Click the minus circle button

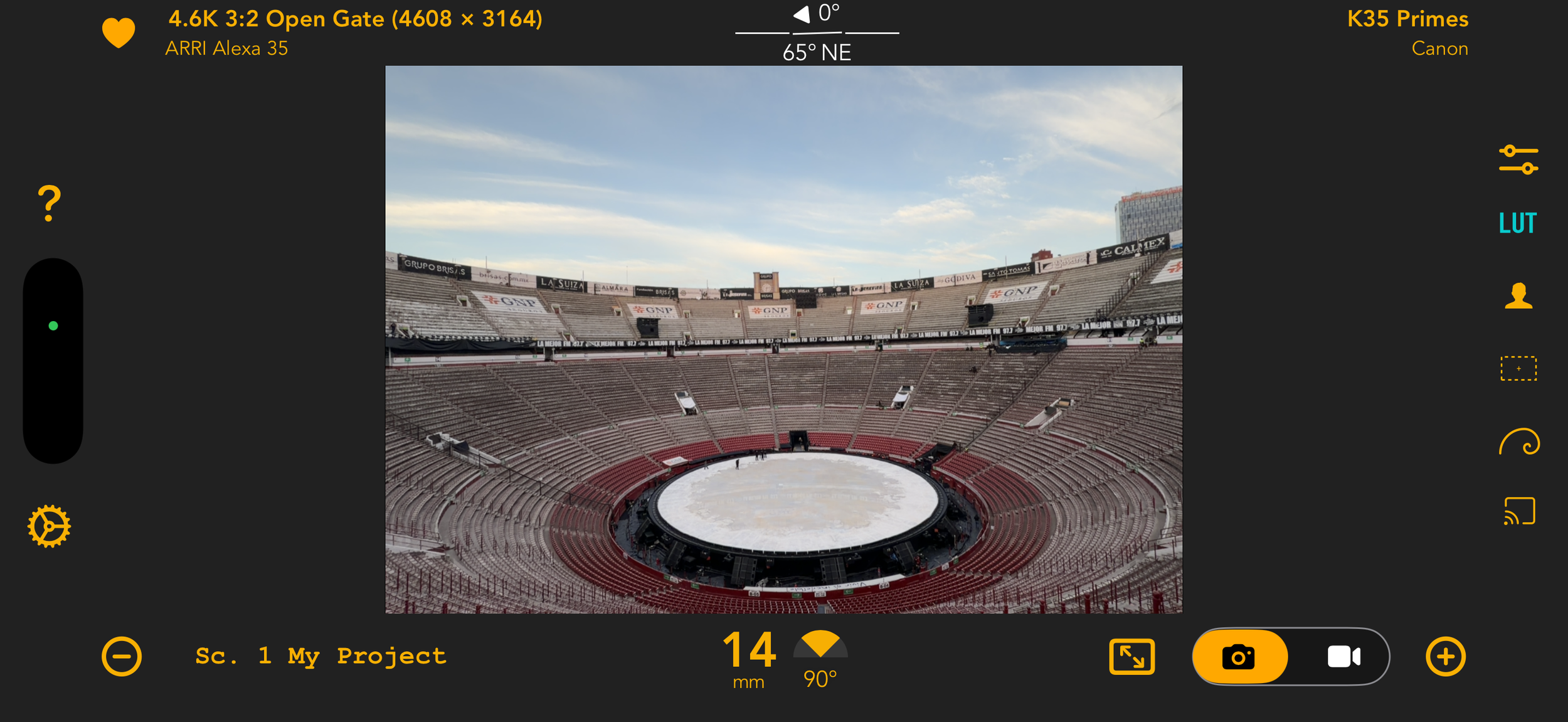(x=122, y=657)
